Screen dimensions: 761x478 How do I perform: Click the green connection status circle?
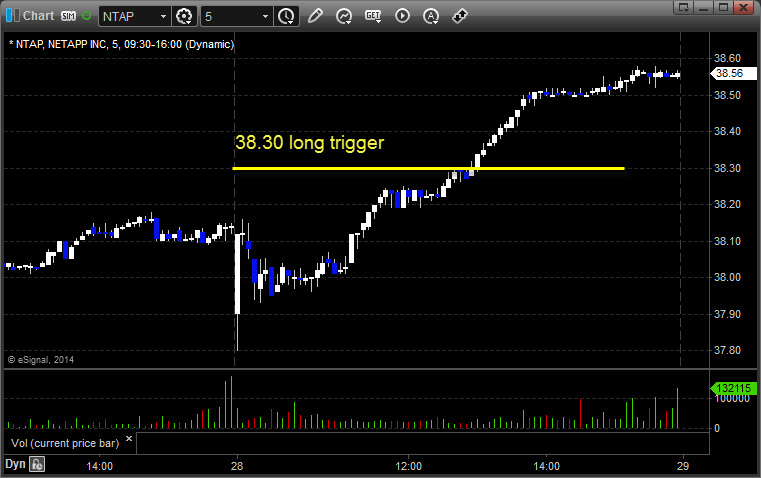tap(86, 16)
